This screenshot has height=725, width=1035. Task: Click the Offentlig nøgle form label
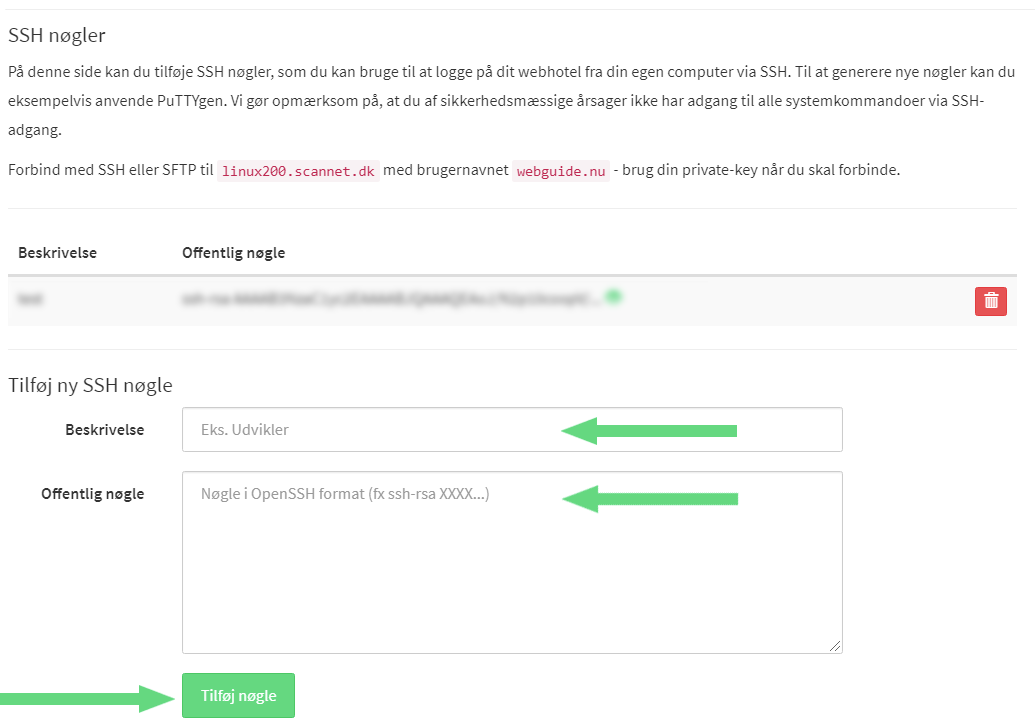(x=92, y=494)
